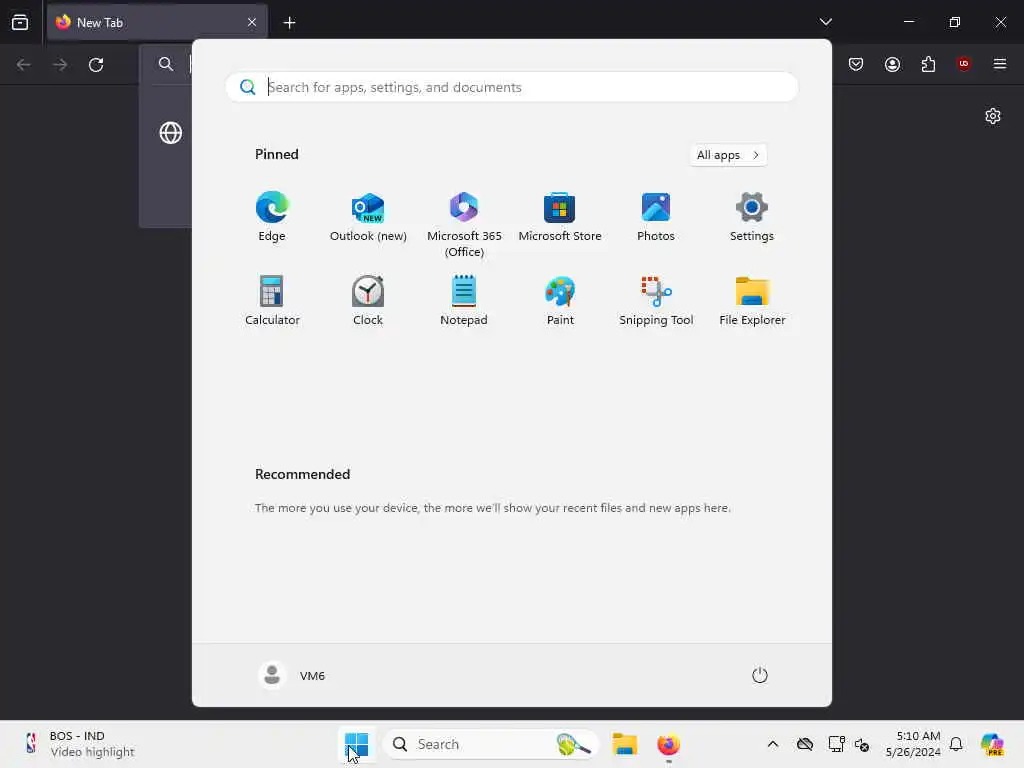
Task: Click the Firefox back arrow
Action: [x=24, y=65]
